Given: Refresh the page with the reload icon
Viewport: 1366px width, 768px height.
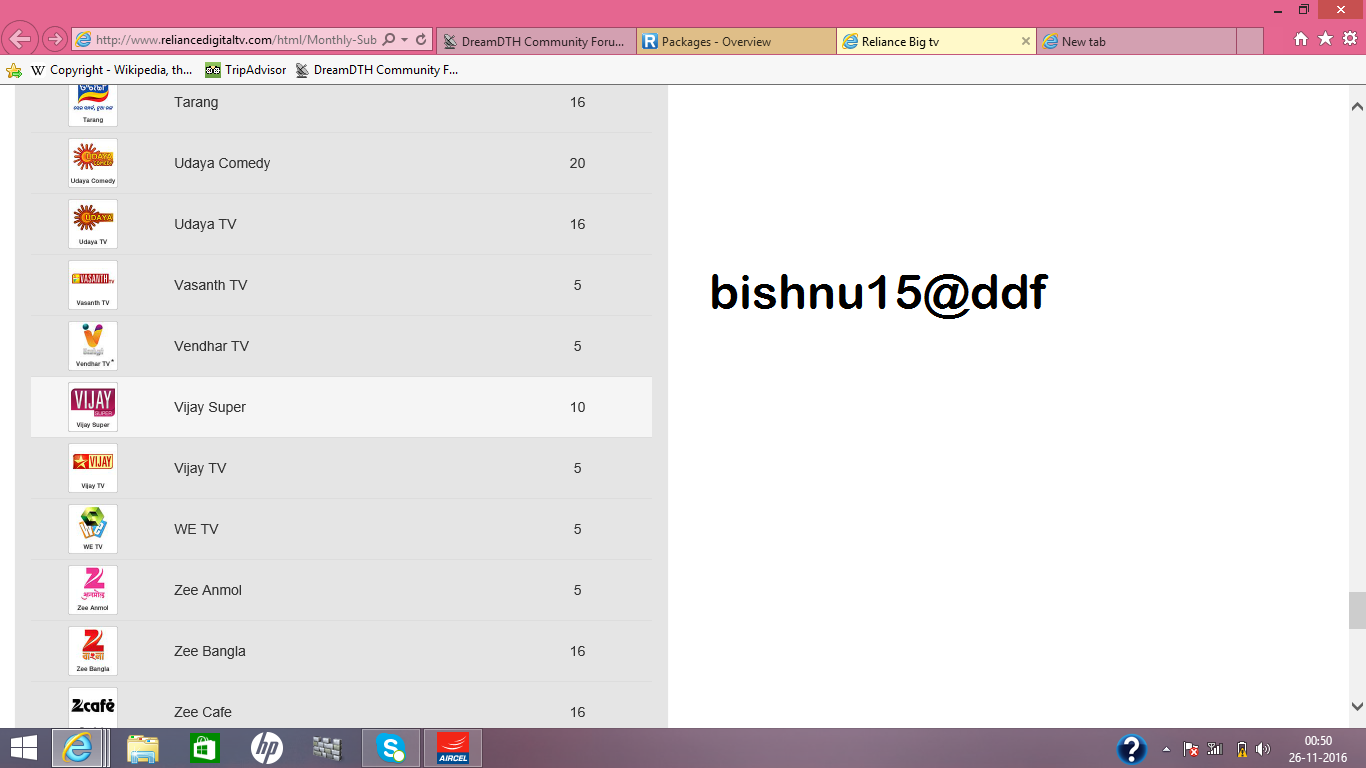Looking at the screenshot, I should point(421,40).
